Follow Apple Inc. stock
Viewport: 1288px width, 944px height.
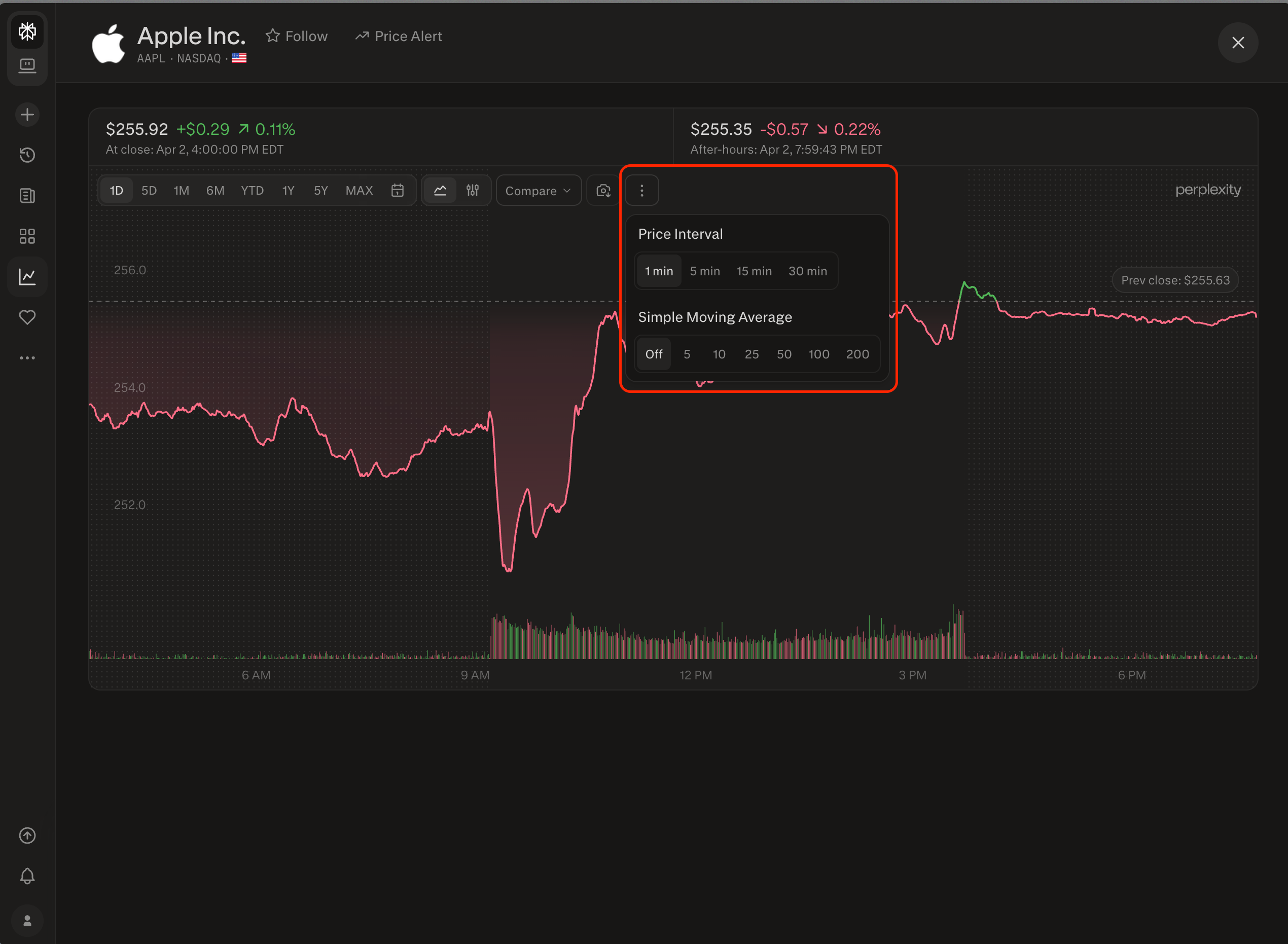[x=297, y=36]
